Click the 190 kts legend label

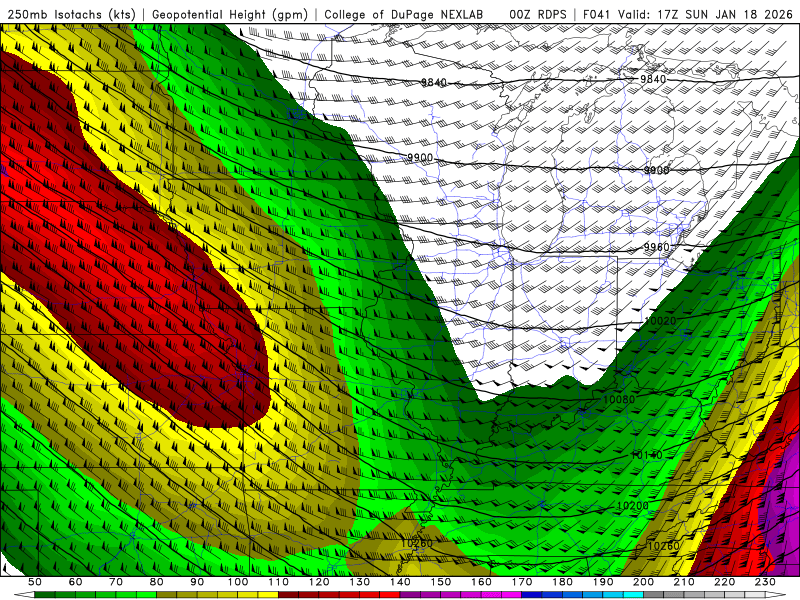point(603,582)
